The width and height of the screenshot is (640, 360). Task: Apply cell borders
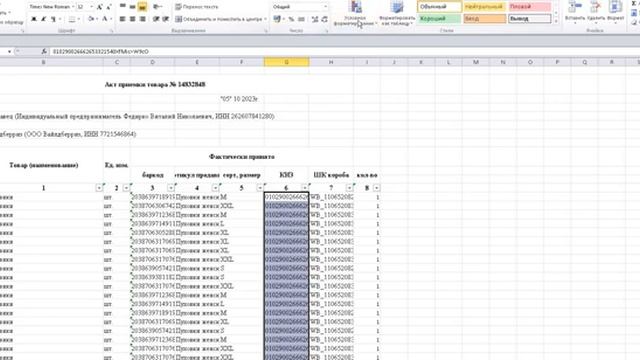click(x=72, y=19)
